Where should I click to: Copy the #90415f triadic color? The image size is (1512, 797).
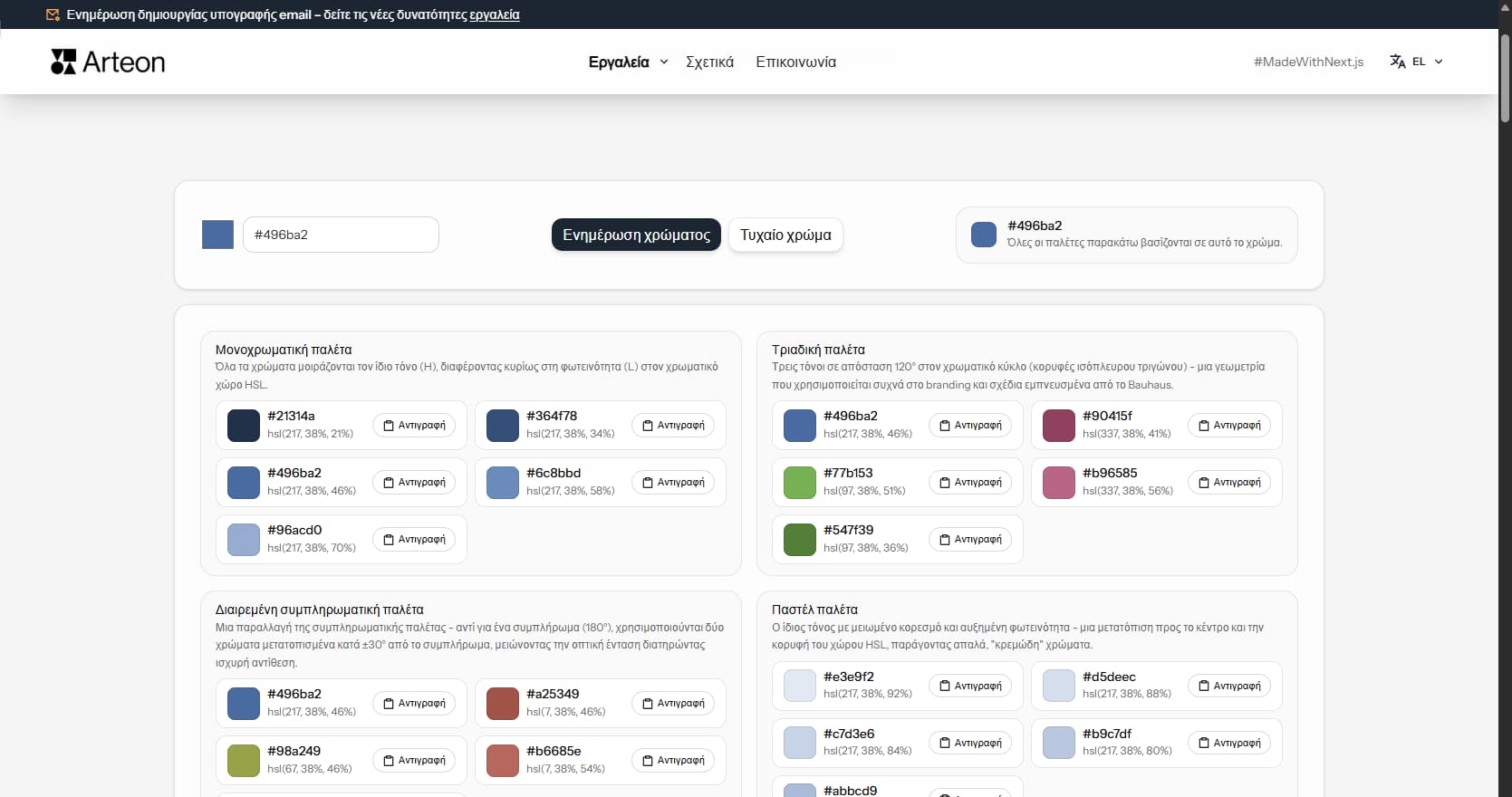(1229, 426)
